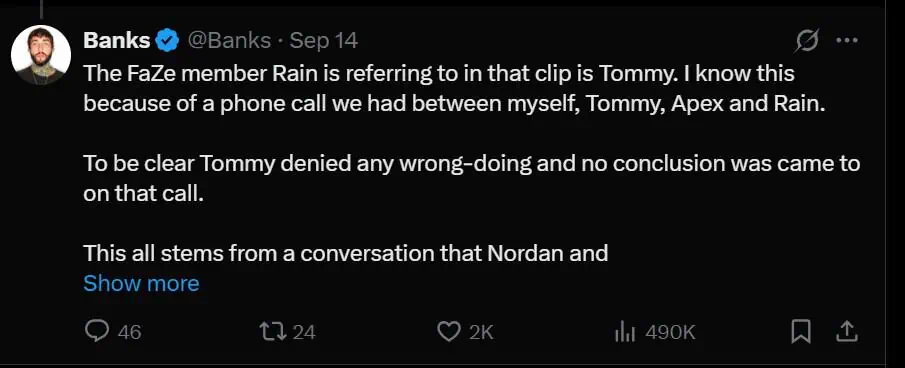Open Banks' profile avatar picture
Image resolution: width=905 pixels, height=368 pixels.
pos(41,55)
